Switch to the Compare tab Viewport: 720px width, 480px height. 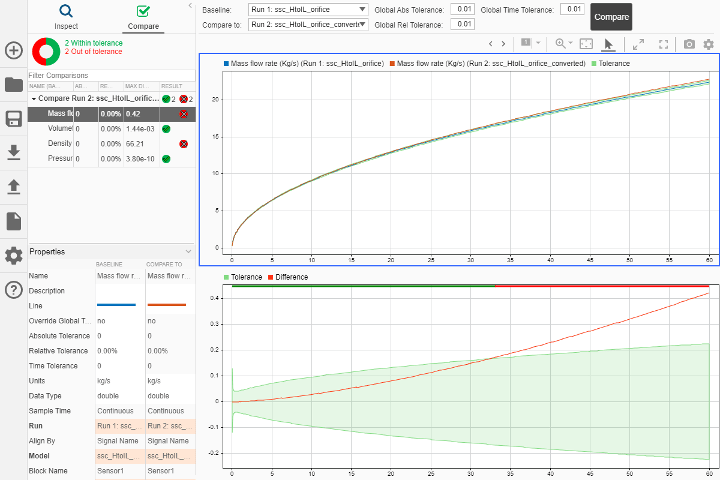143,17
